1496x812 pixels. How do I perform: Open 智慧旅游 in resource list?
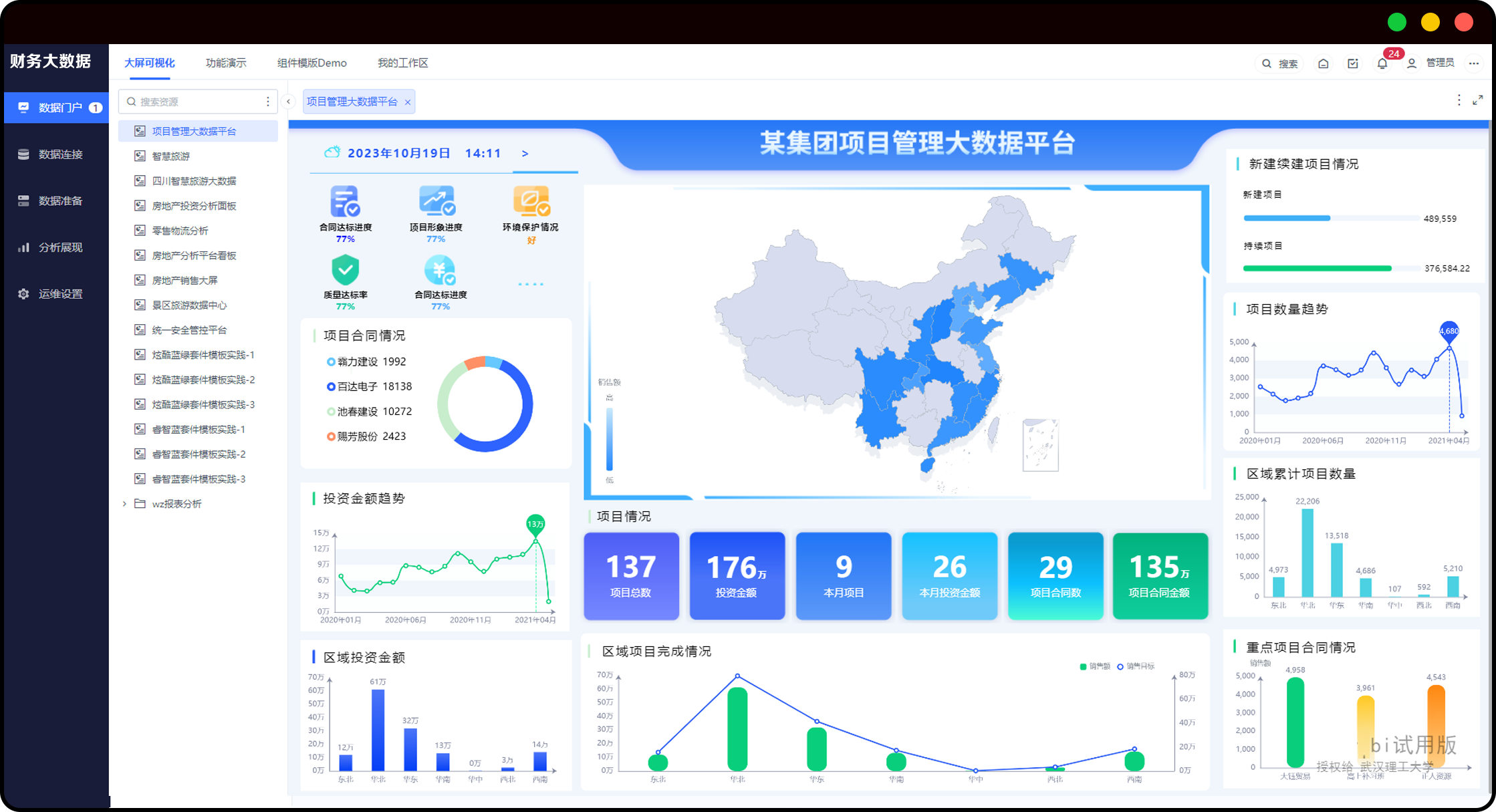[x=171, y=156]
